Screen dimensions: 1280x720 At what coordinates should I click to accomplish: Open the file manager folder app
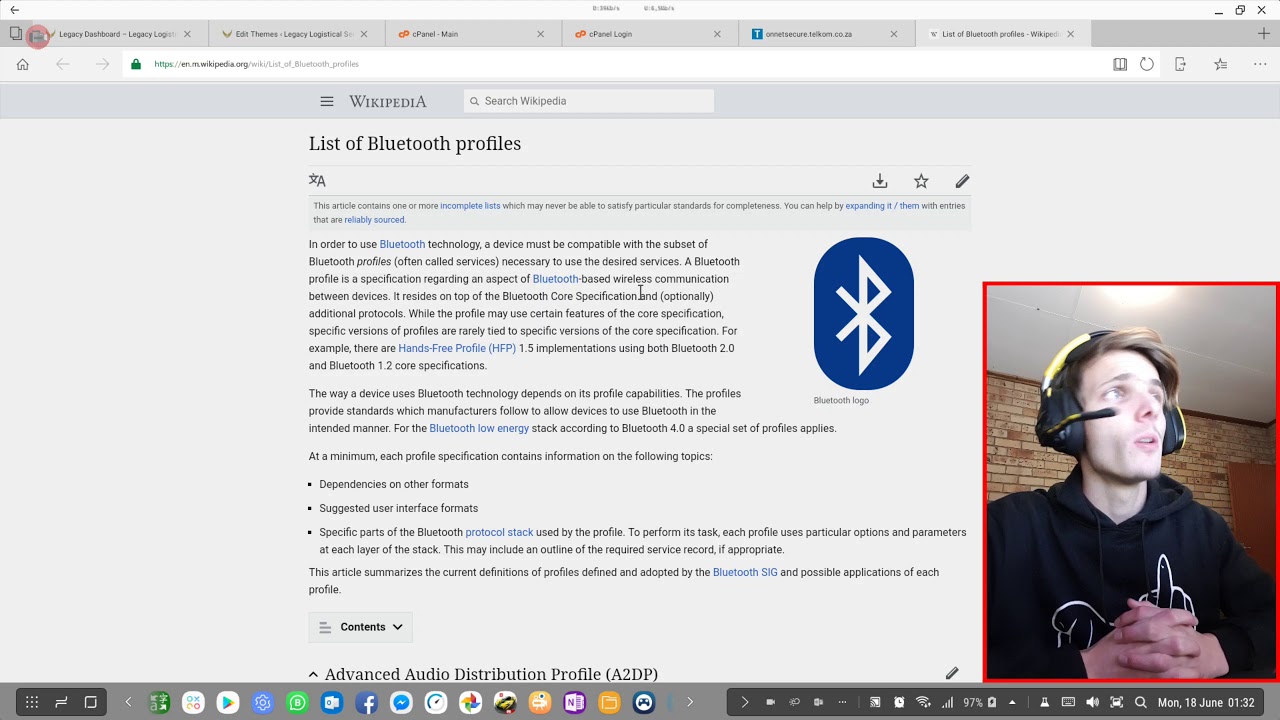click(609, 703)
